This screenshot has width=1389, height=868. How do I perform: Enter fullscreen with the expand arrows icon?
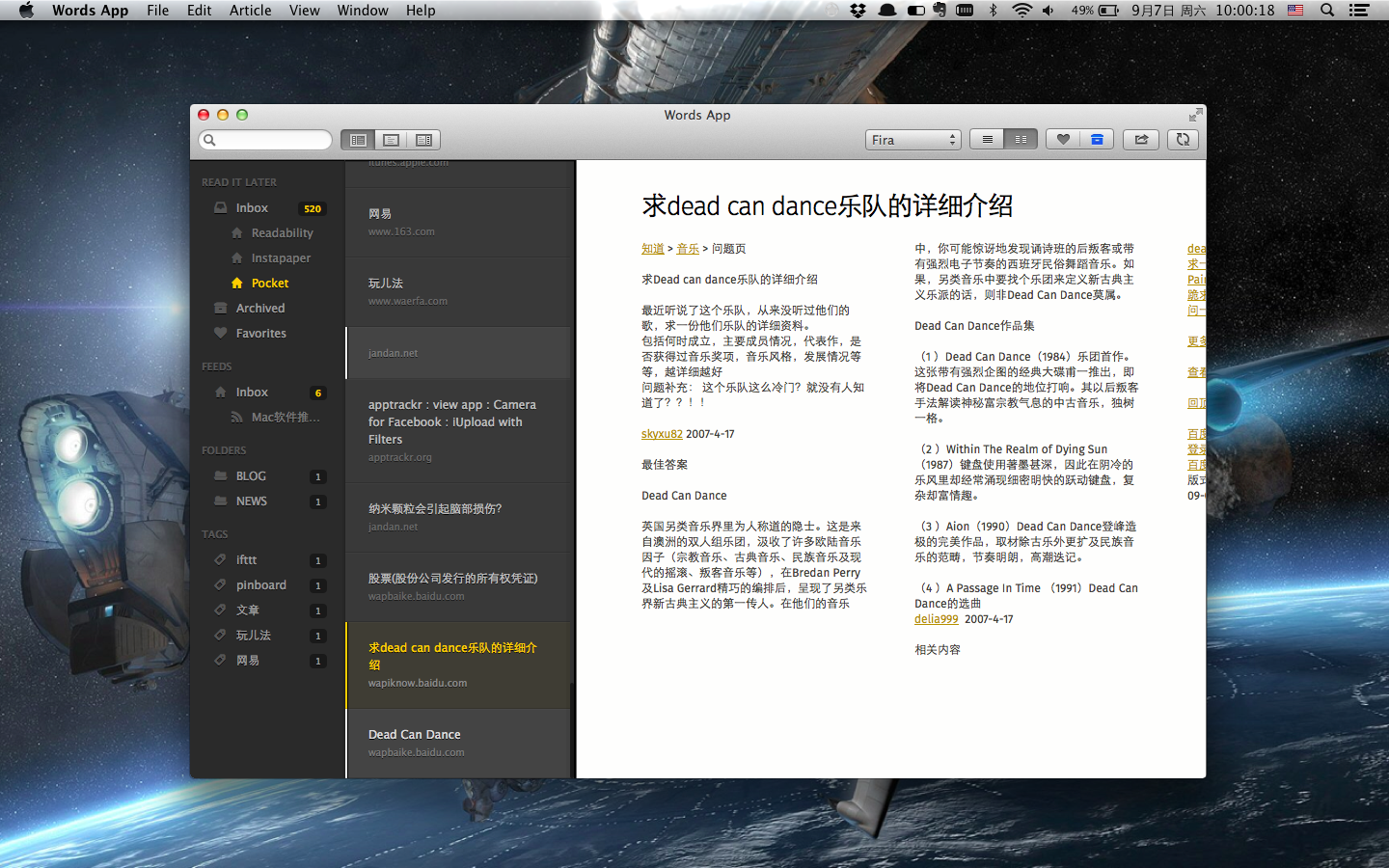(1196, 115)
